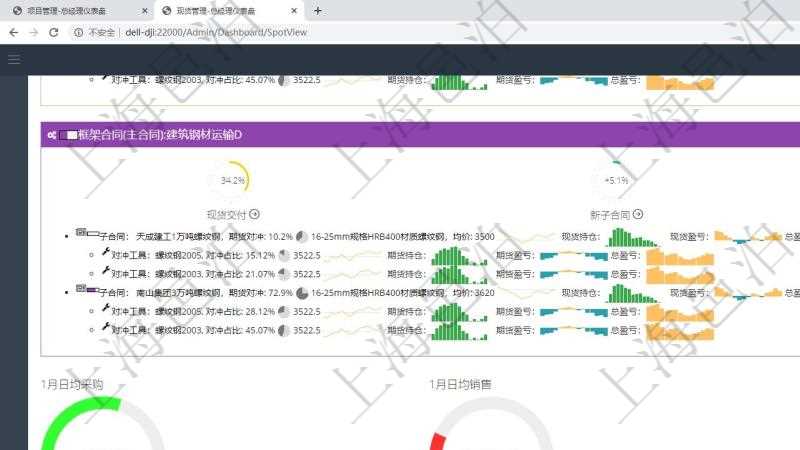Screen dimensions: 800x450
Task: Select the 现货管理 dashboard tab
Action: (225, 11)
